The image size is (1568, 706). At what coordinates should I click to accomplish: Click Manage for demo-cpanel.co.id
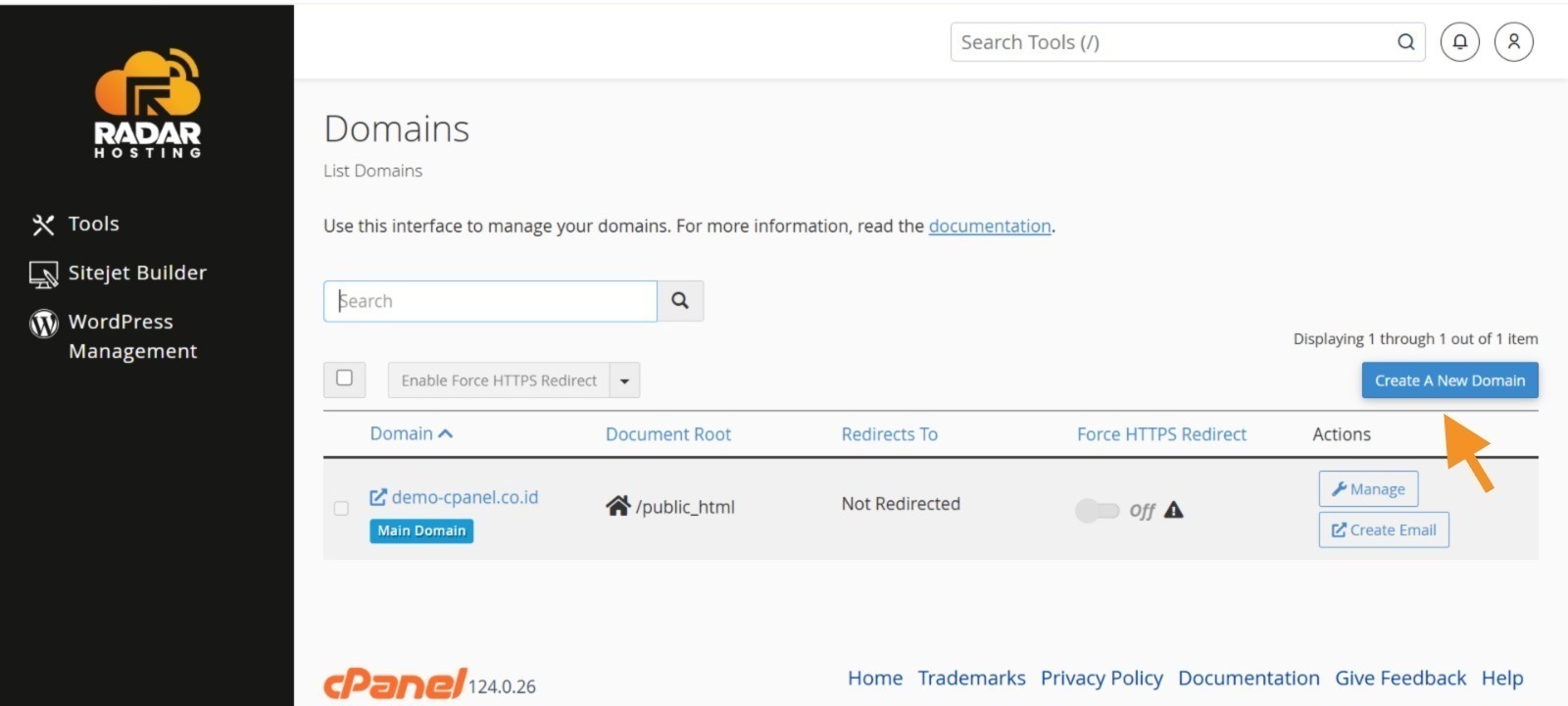(x=1368, y=489)
